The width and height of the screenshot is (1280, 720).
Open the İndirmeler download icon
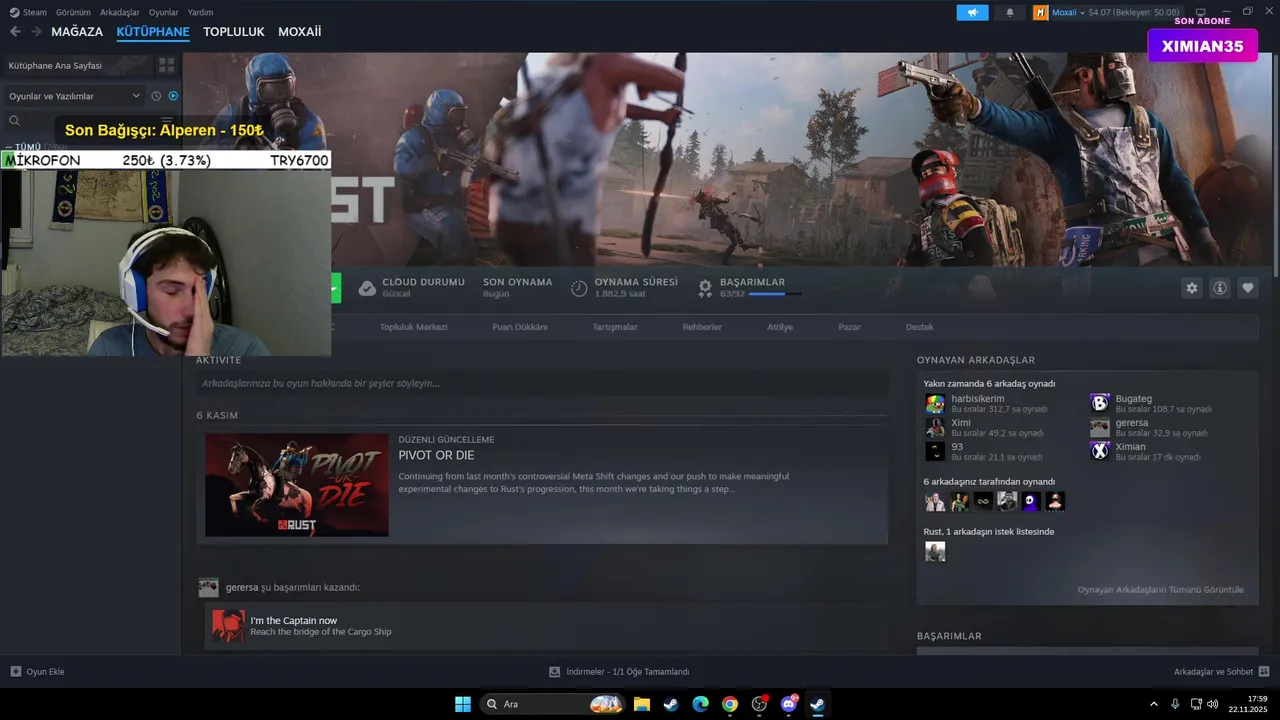555,672
